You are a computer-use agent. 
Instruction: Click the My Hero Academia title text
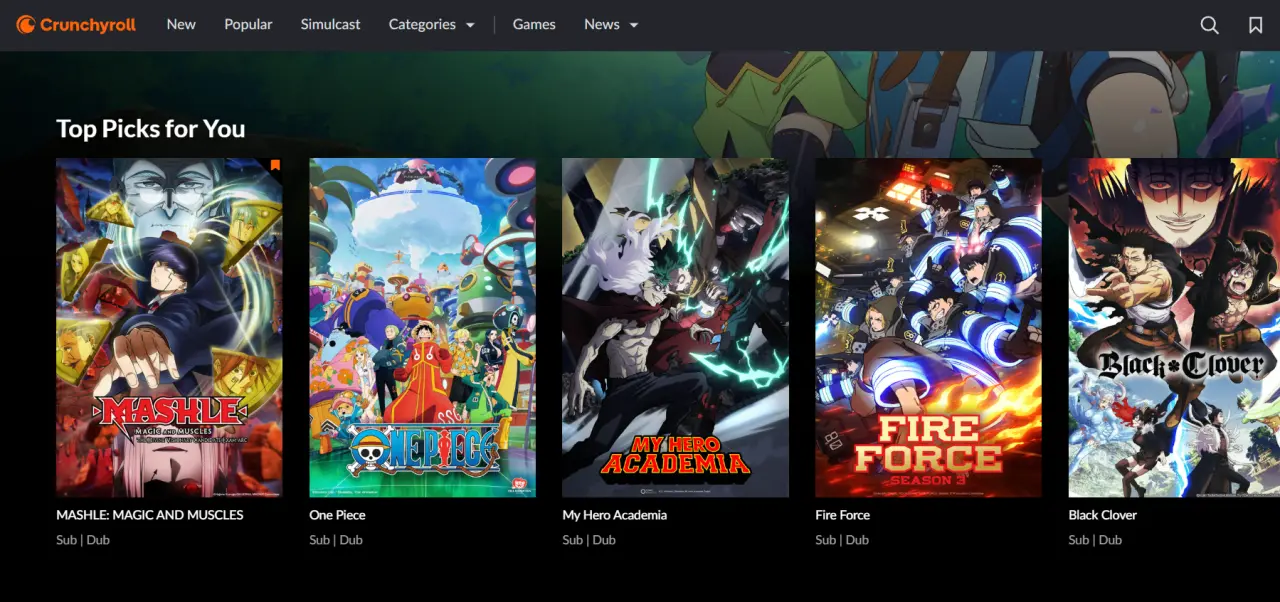pos(614,515)
